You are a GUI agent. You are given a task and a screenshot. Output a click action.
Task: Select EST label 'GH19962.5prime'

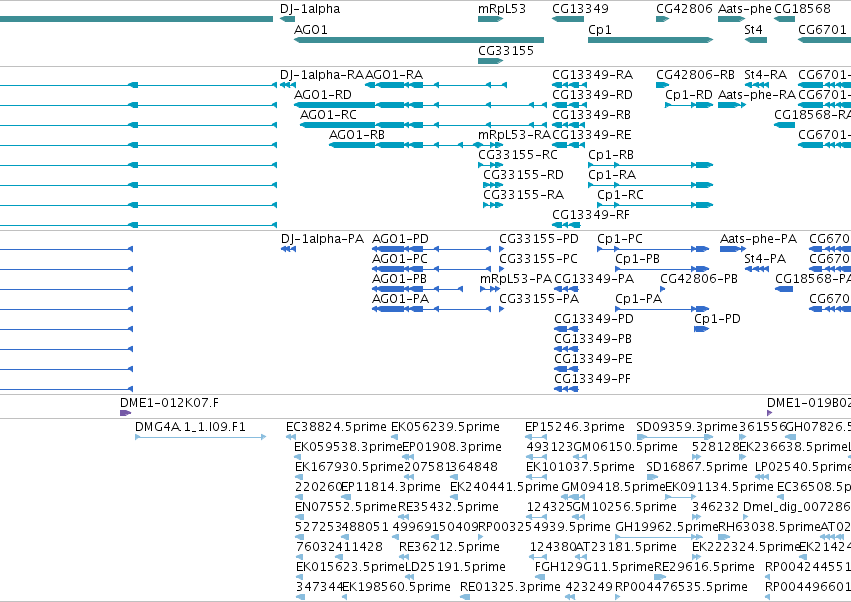point(666,527)
